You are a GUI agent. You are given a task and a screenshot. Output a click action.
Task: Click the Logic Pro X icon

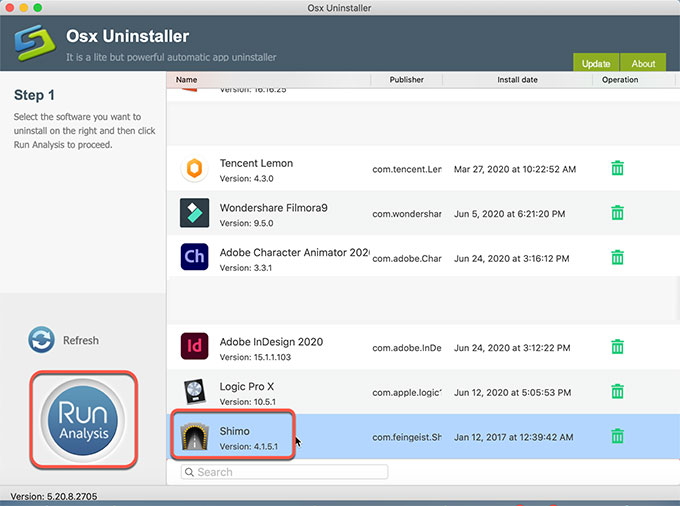click(x=194, y=392)
